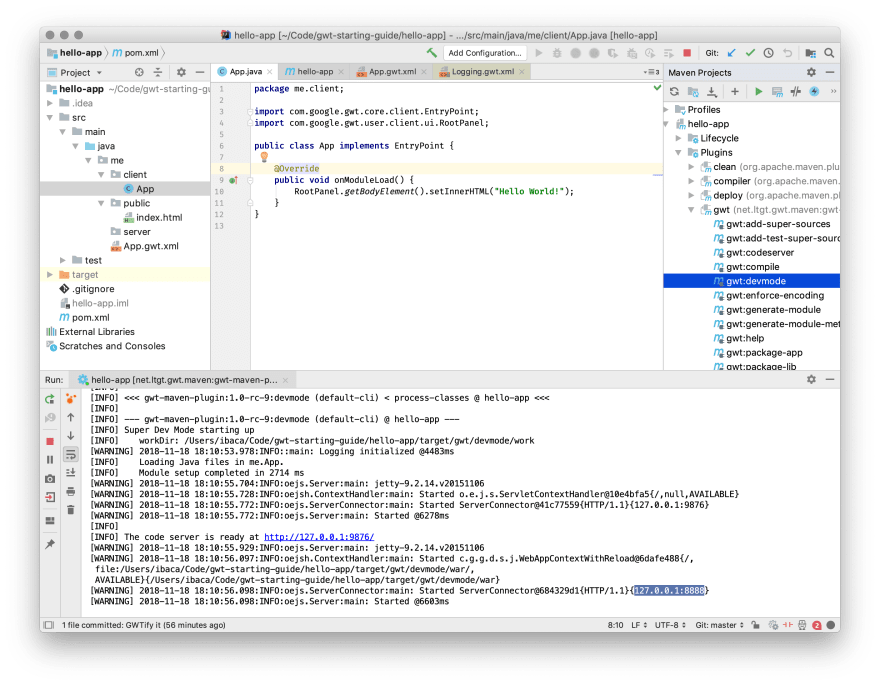Viewport: 880px width, 685px height.
Task: Click Rerun icon in Run panel
Action: 50,399
